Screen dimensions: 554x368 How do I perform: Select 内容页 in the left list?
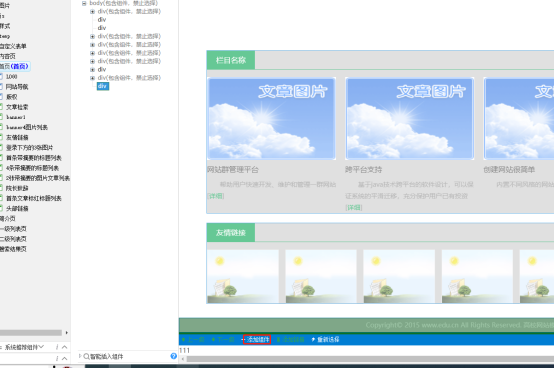tap(8, 56)
